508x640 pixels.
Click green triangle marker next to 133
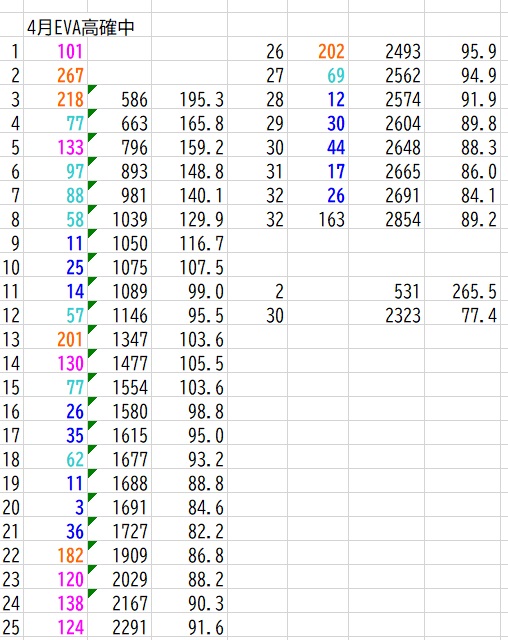click(x=92, y=137)
